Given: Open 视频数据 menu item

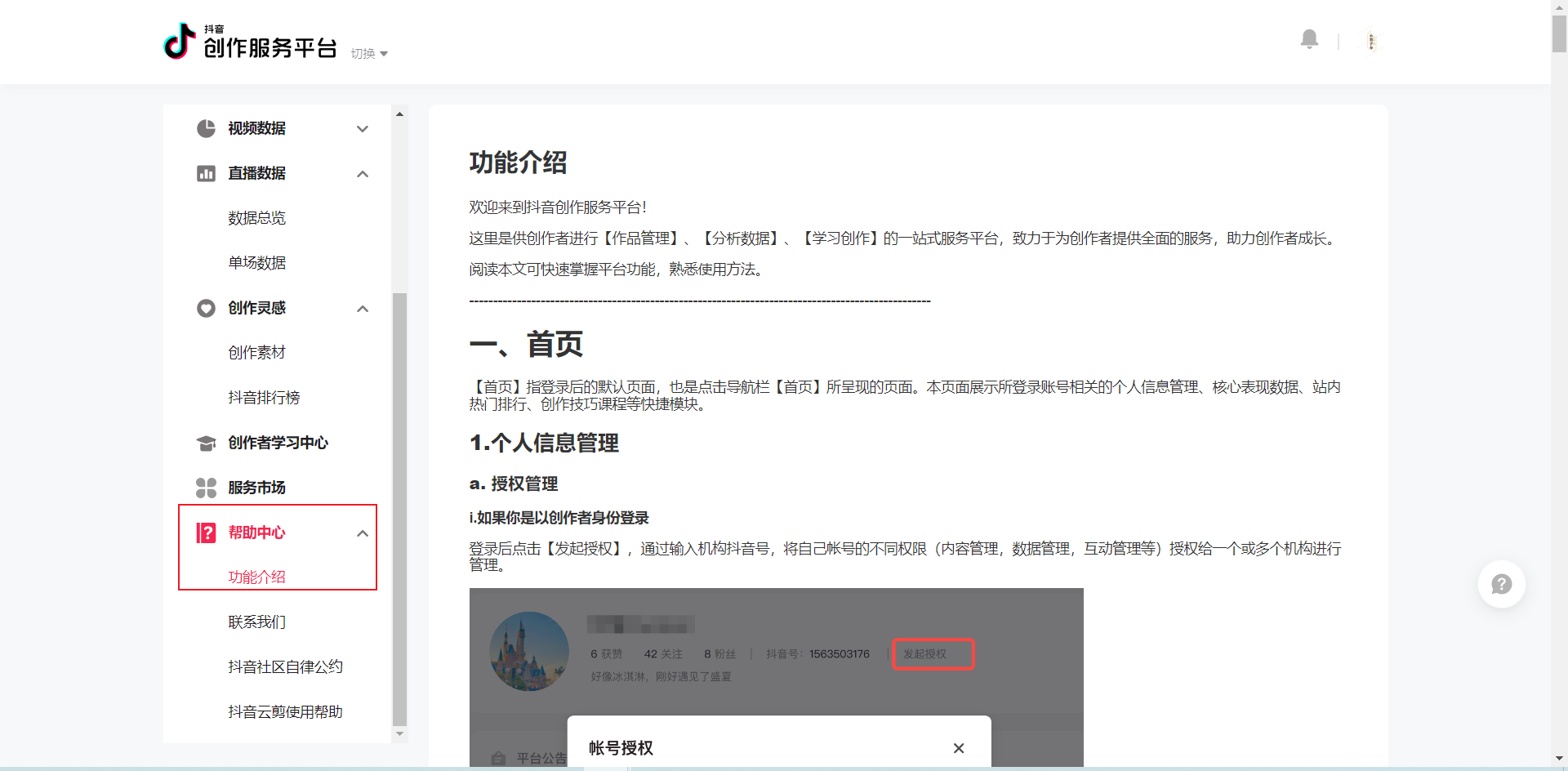Looking at the screenshot, I should click(256, 128).
